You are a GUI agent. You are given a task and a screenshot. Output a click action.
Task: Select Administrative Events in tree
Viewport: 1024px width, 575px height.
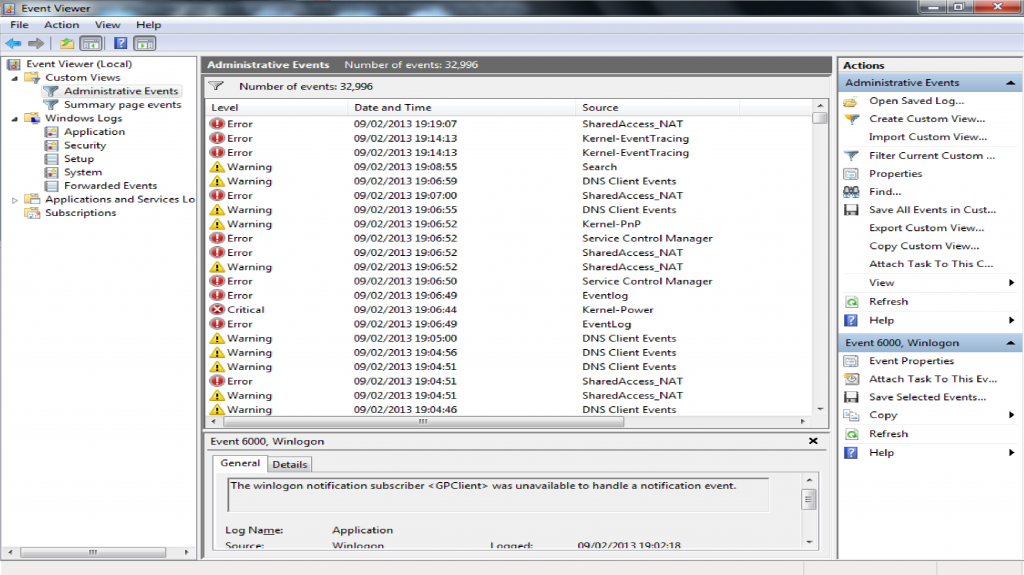[x=121, y=91]
